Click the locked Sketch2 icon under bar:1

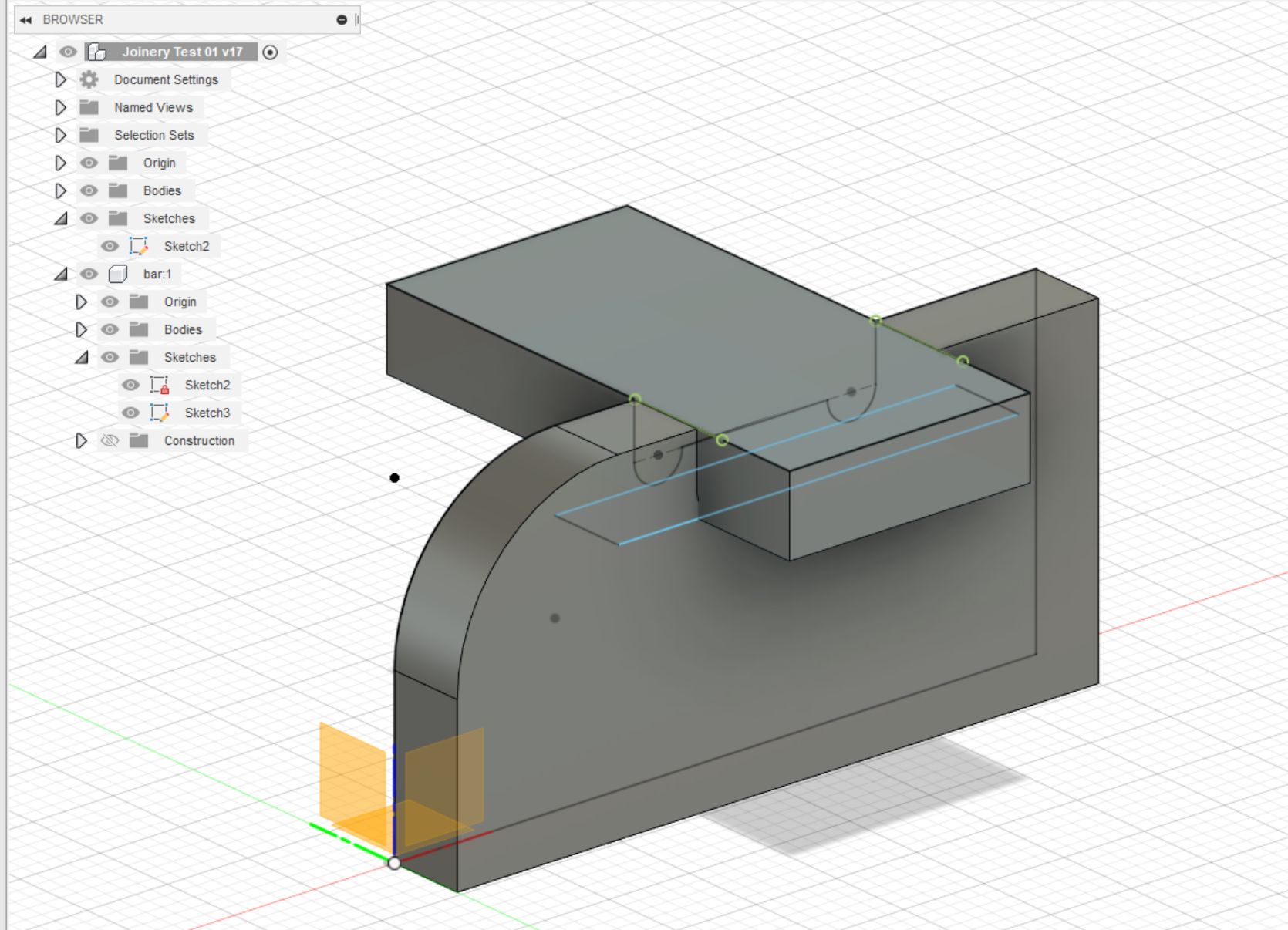160,385
